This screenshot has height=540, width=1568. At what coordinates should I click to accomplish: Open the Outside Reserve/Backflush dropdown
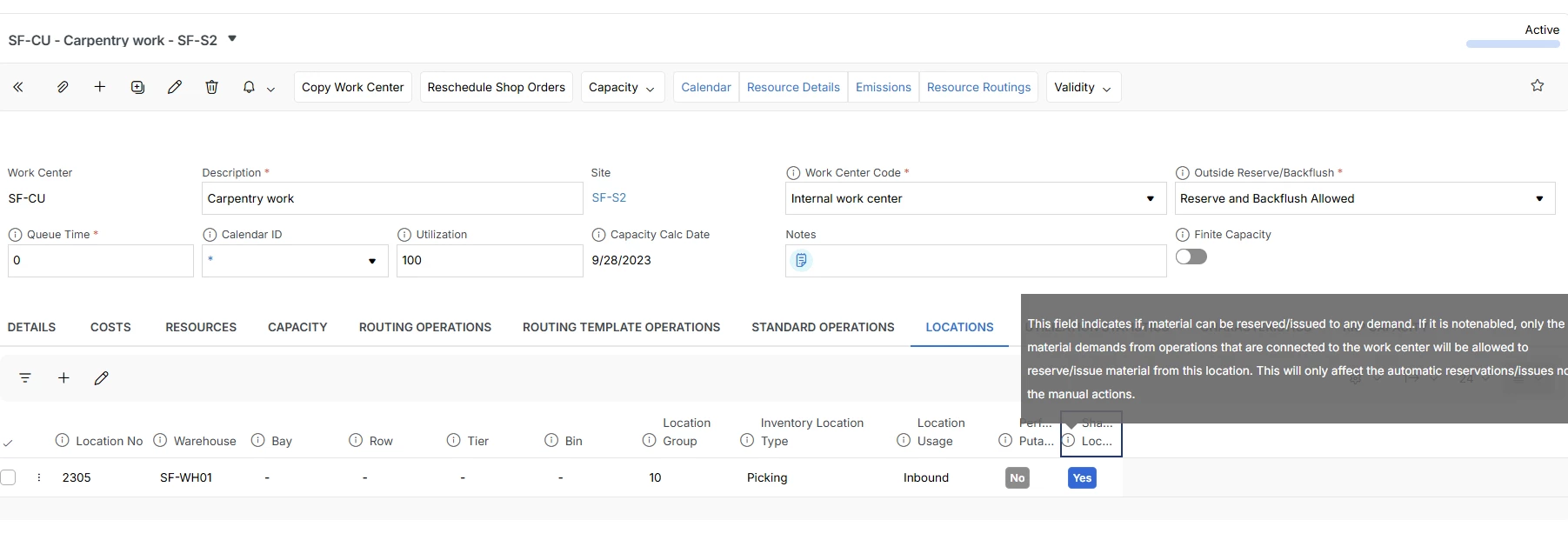click(x=1364, y=198)
